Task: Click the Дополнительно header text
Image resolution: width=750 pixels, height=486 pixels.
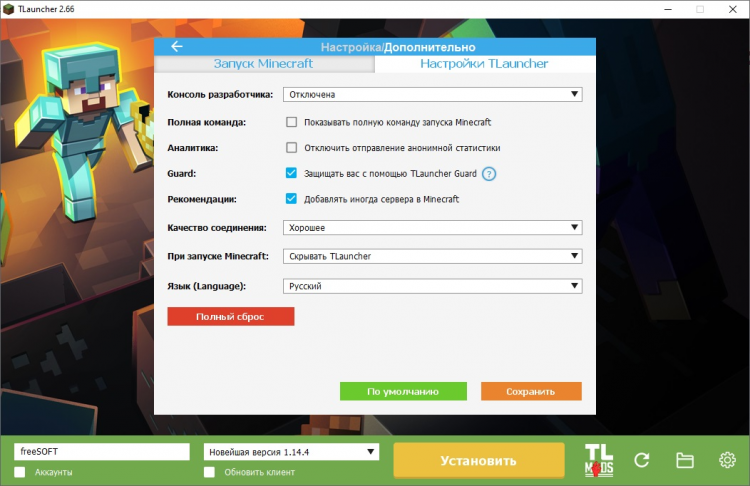Action: tap(430, 47)
